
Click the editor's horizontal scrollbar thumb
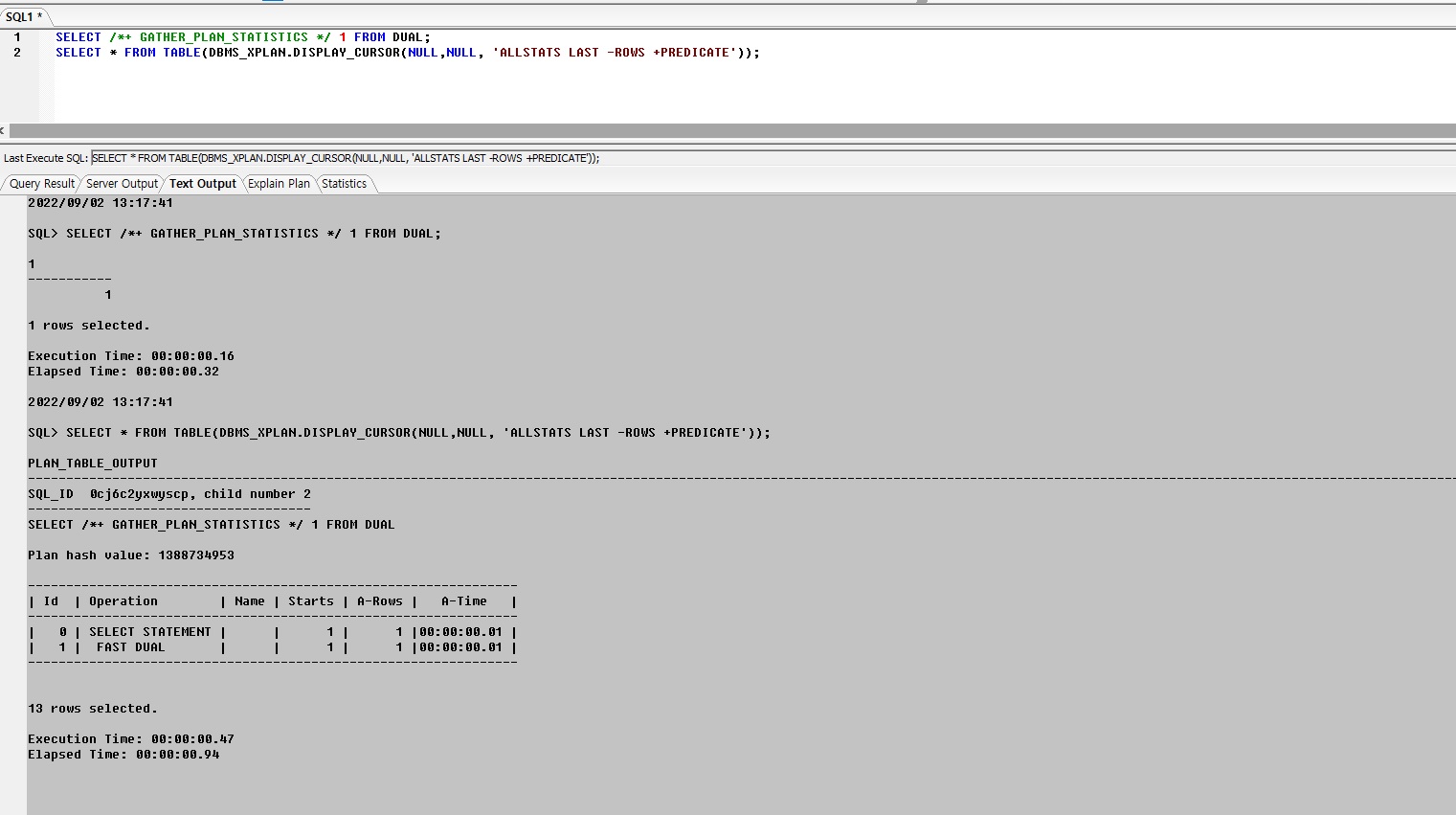[x=728, y=130]
